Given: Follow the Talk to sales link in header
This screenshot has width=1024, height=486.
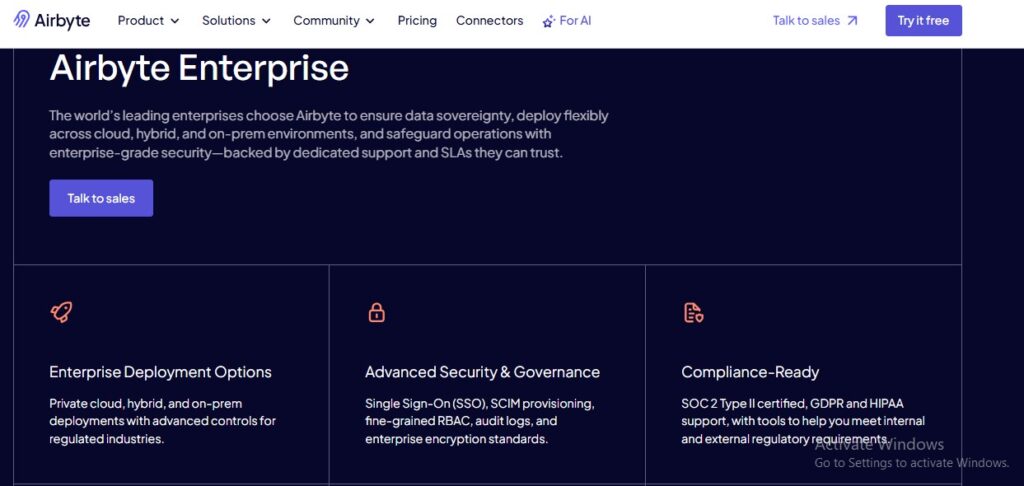Looking at the screenshot, I should (x=806, y=20).
